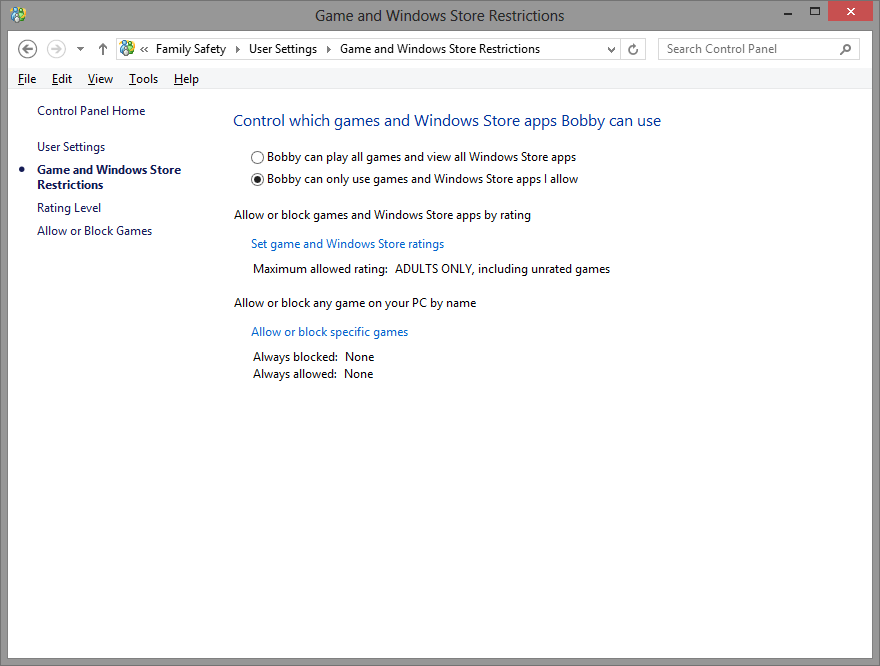Expand the chevron after Family Safety breadcrumb
Screen dimensions: 880x666
click(x=237, y=49)
